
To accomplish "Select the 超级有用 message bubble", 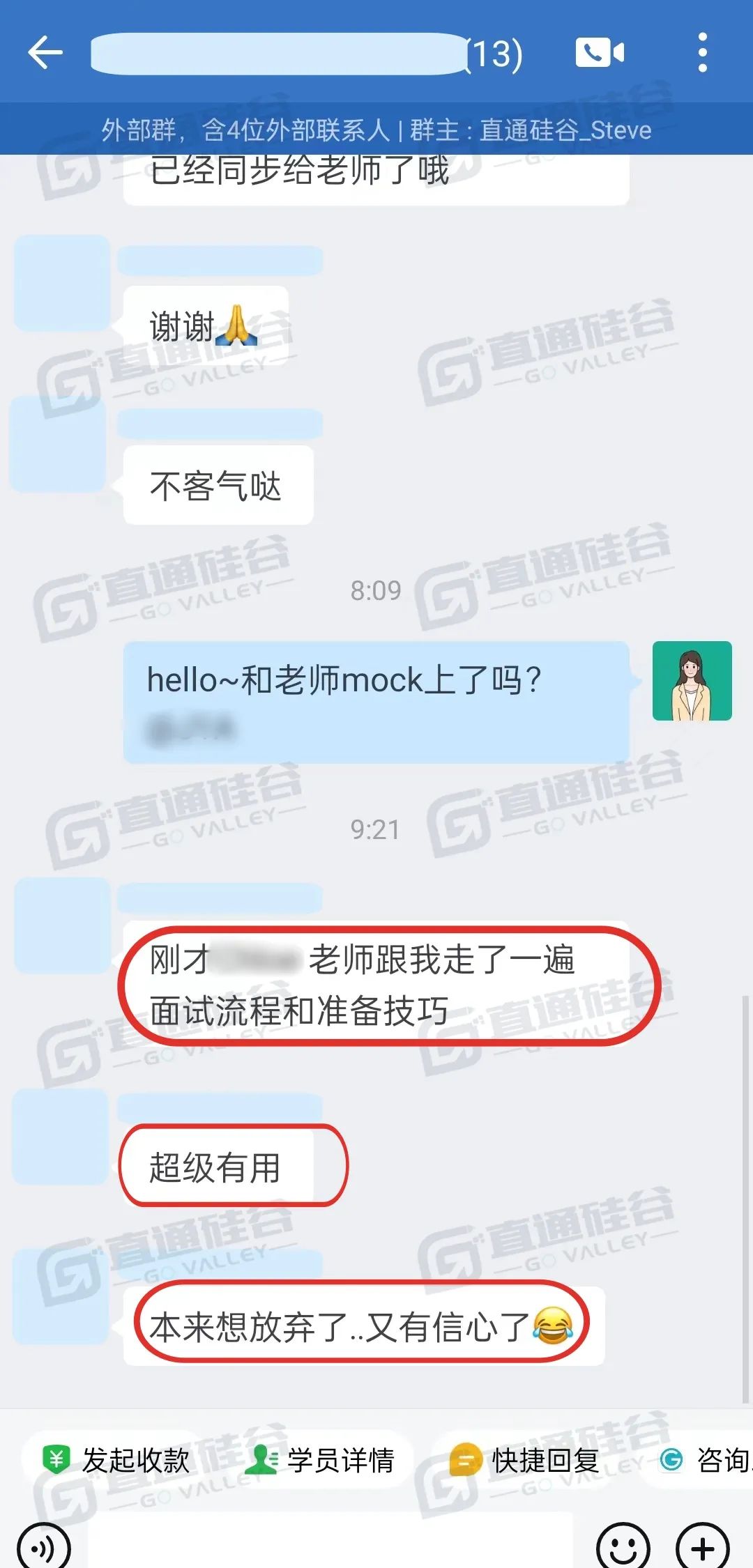I will click(218, 1167).
